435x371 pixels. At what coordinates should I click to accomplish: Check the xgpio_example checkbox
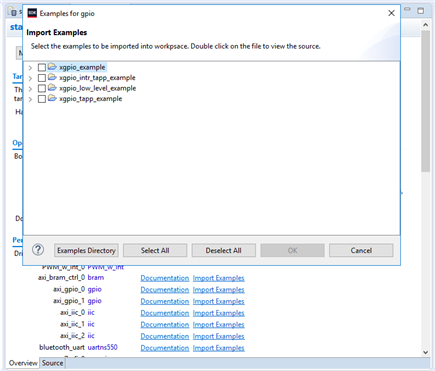click(x=42, y=67)
